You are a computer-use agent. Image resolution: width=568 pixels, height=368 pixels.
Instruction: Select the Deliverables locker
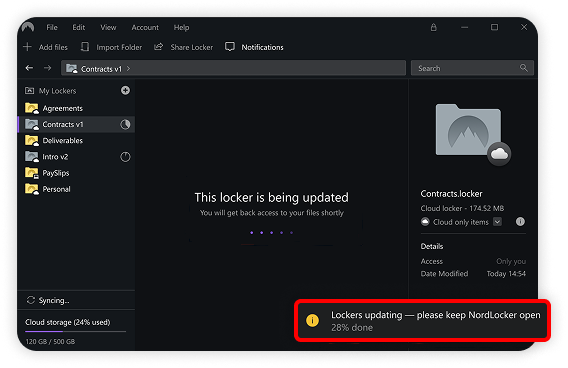76,141
